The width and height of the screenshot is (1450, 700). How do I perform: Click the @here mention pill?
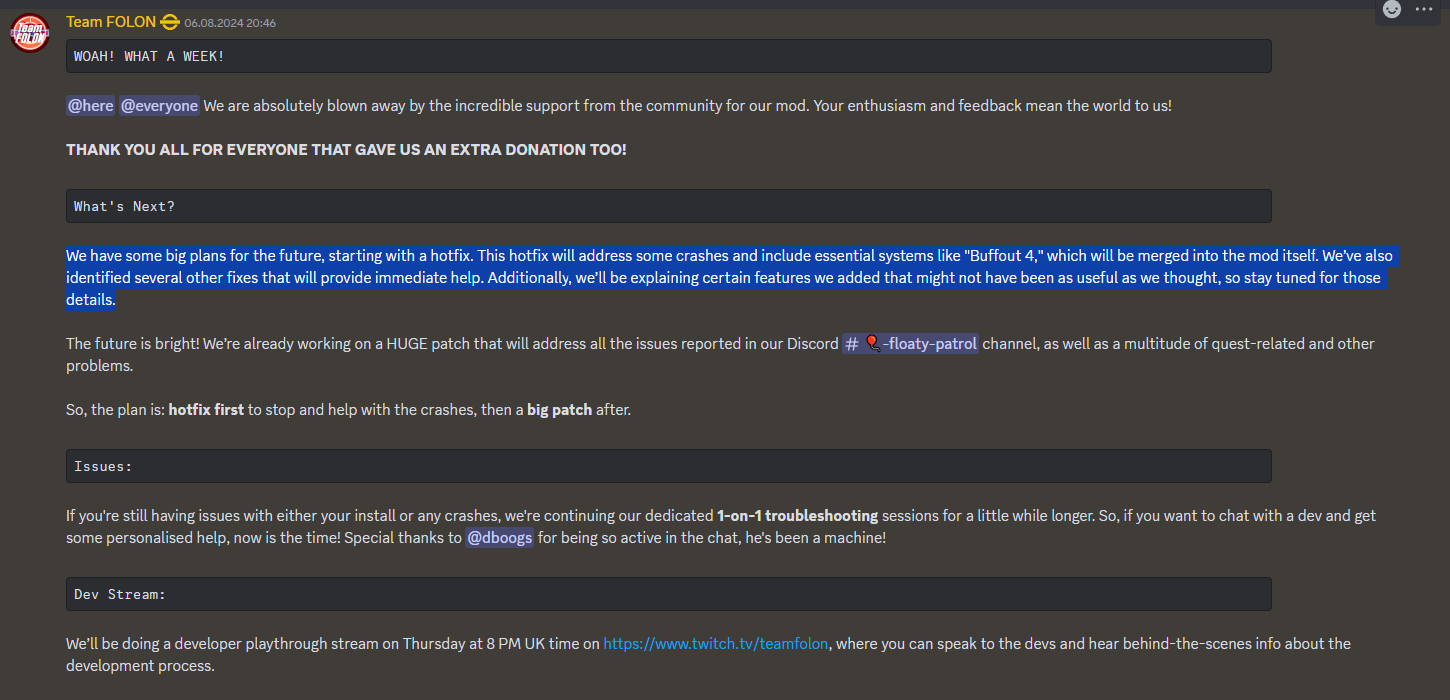pos(90,105)
